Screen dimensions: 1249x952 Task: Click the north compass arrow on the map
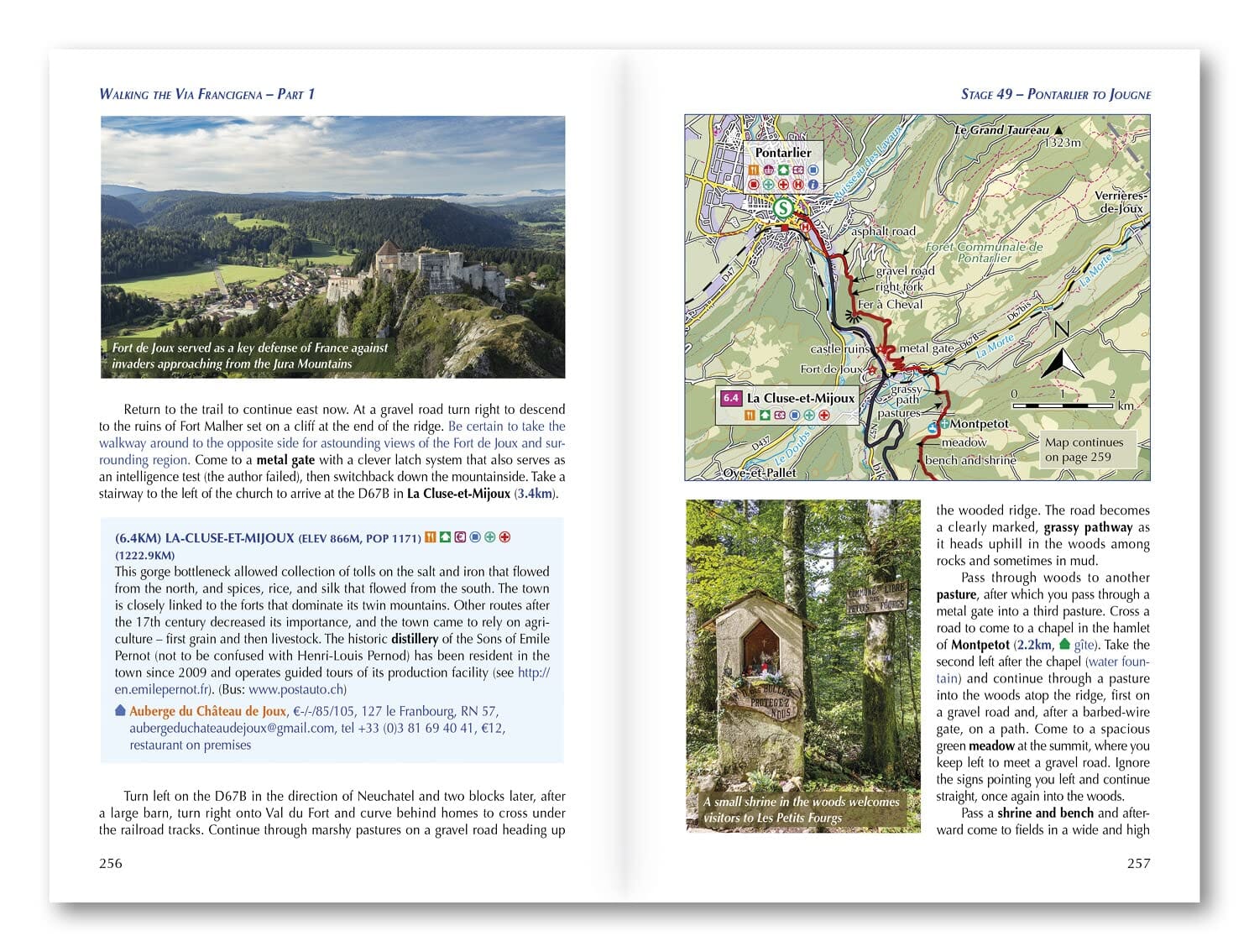pos(1063,363)
